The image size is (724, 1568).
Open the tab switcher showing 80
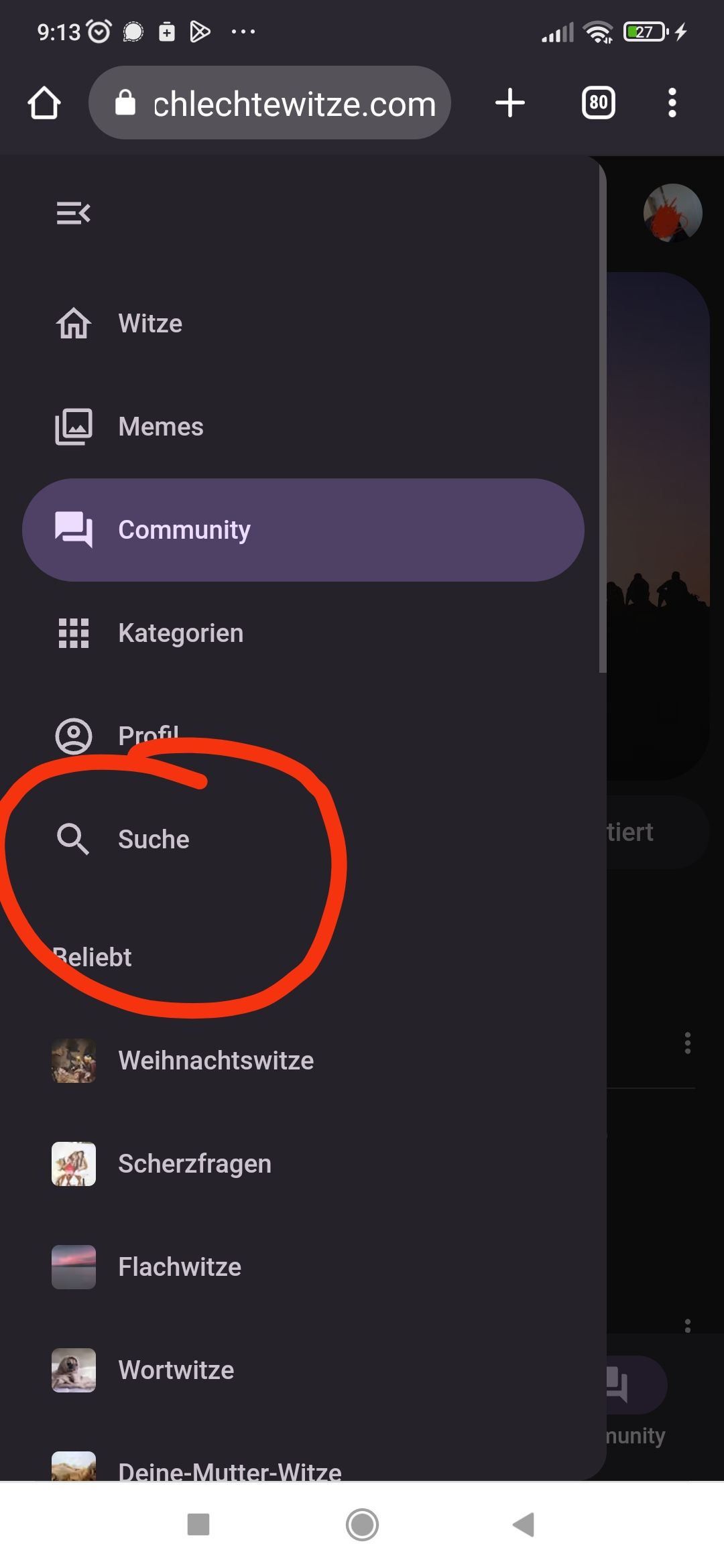coord(598,103)
